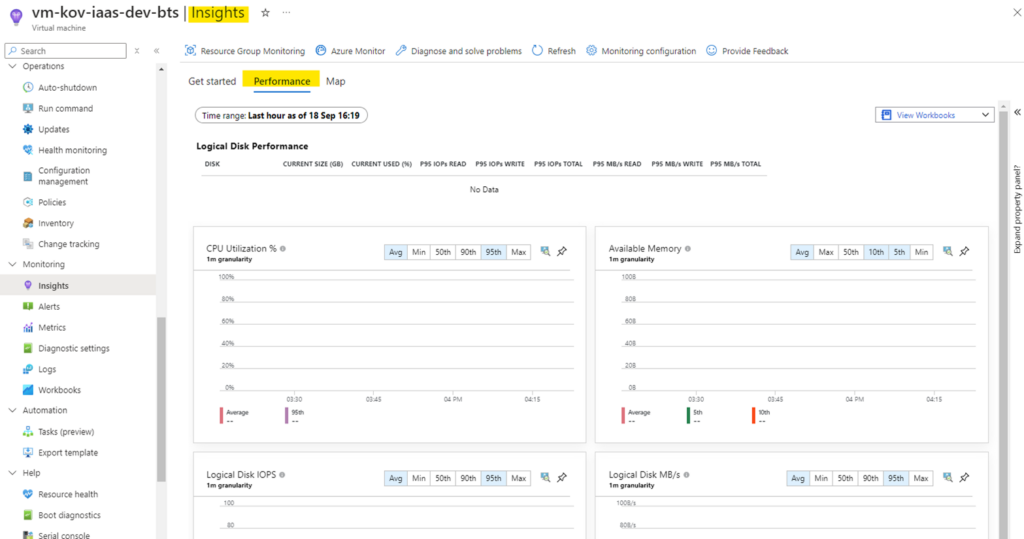Collapse the Operations section

click(x=12, y=67)
